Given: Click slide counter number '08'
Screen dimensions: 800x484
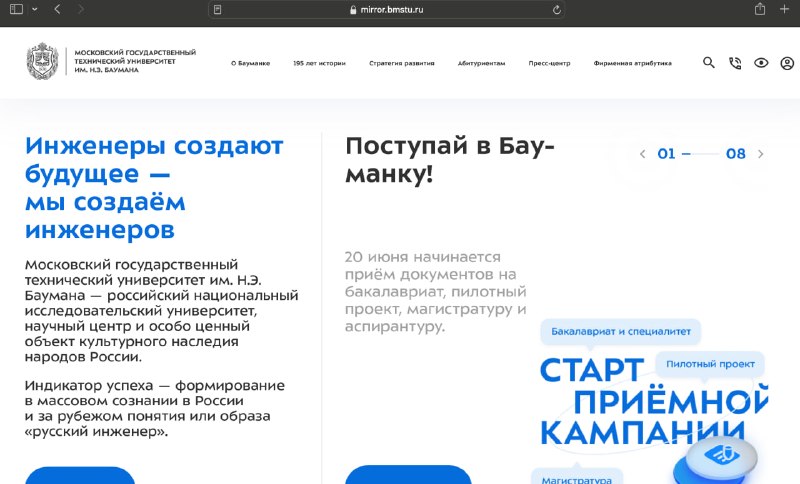Looking at the screenshot, I should (x=736, y=154).
